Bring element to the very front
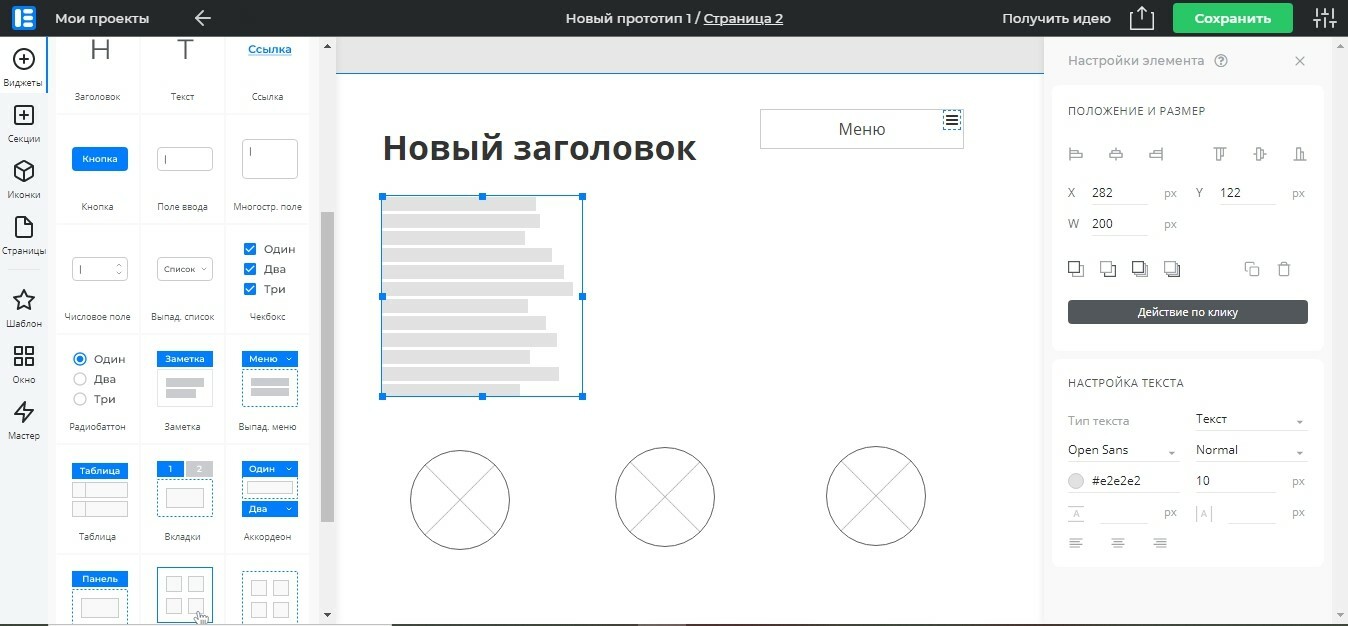1348x626 pixels. [1140, 268]
